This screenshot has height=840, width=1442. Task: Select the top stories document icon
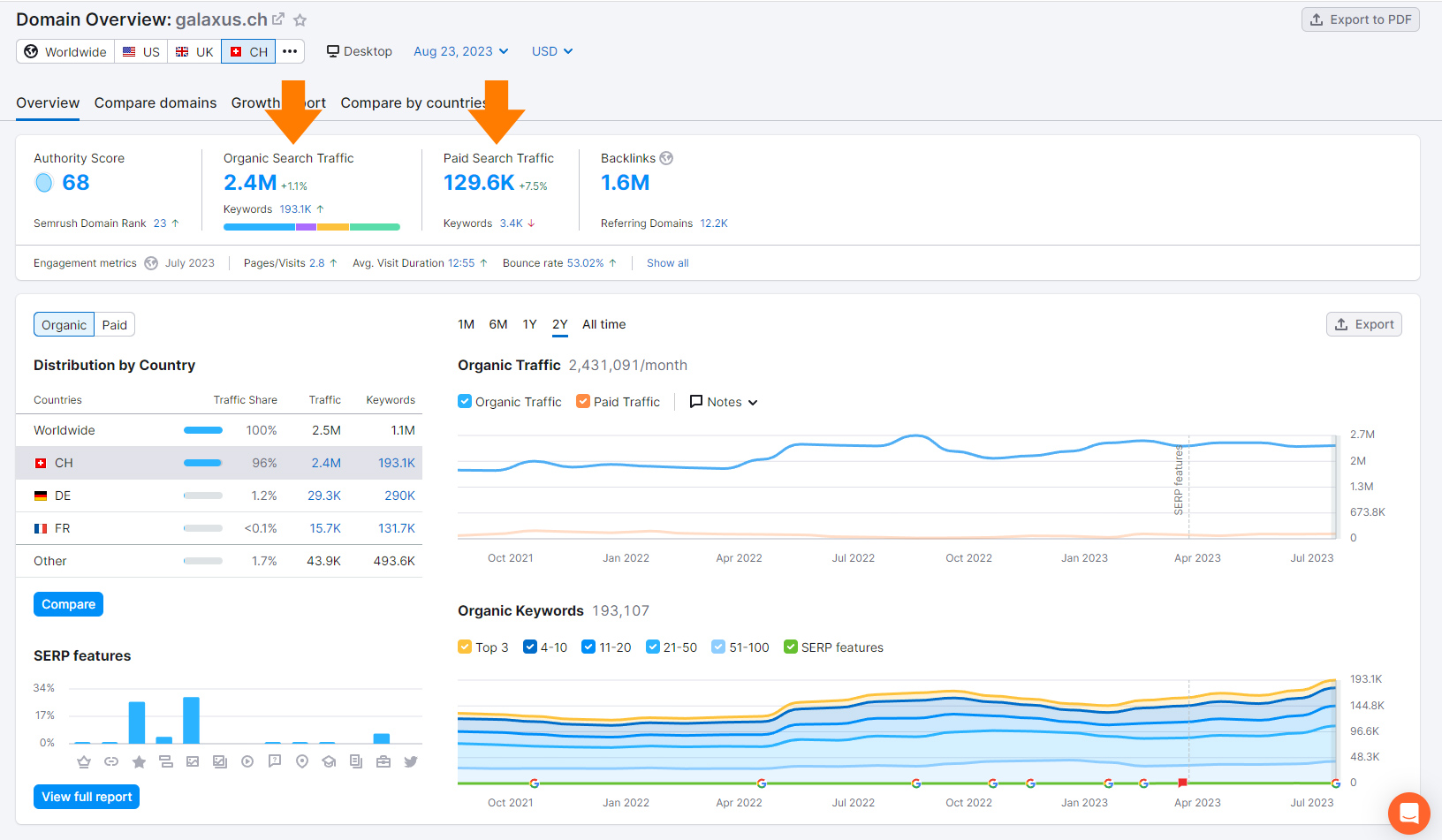point(356,761)
